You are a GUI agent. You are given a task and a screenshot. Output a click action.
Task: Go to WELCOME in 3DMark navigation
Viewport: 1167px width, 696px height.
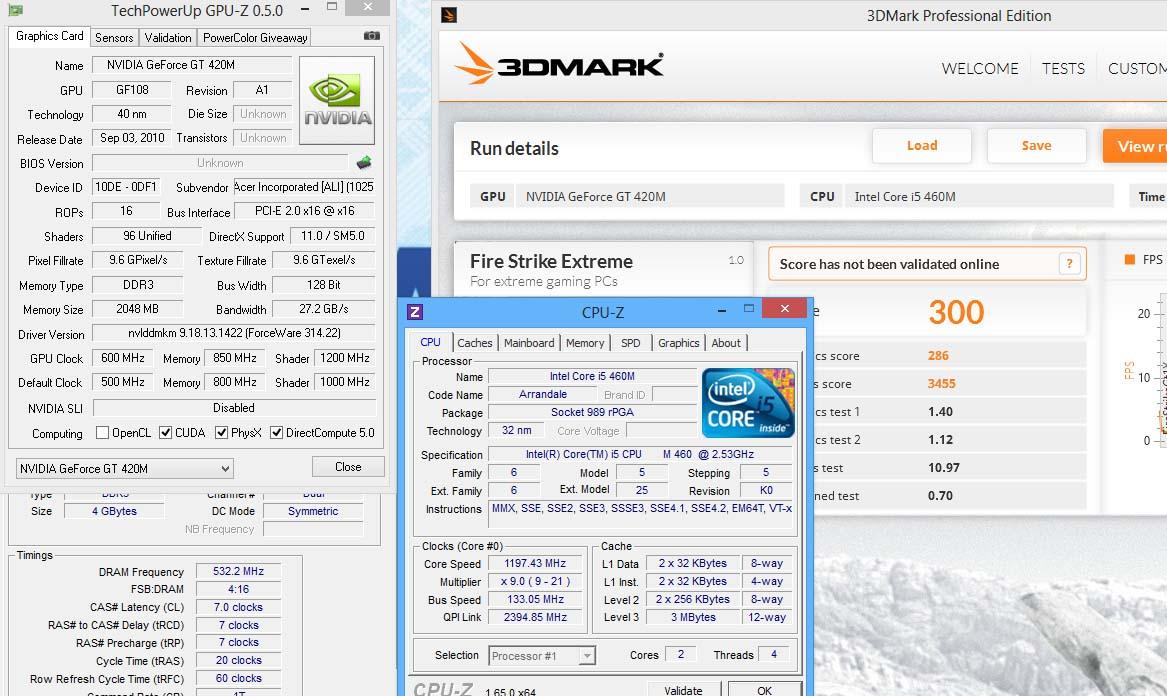point(979,68)
